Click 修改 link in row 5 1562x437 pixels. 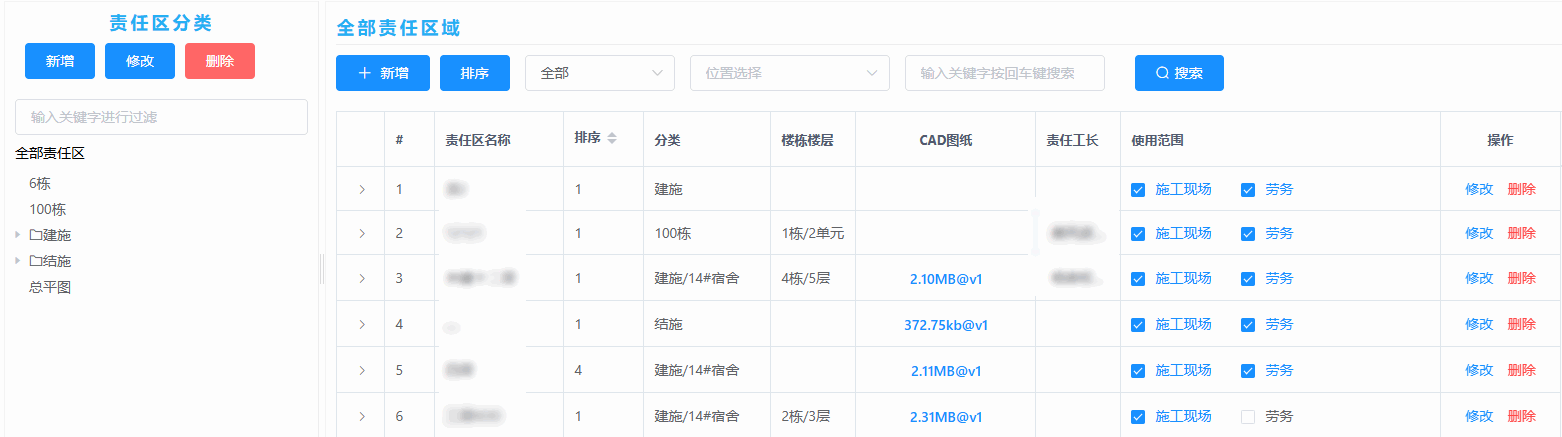click(x=1478, y=370)
